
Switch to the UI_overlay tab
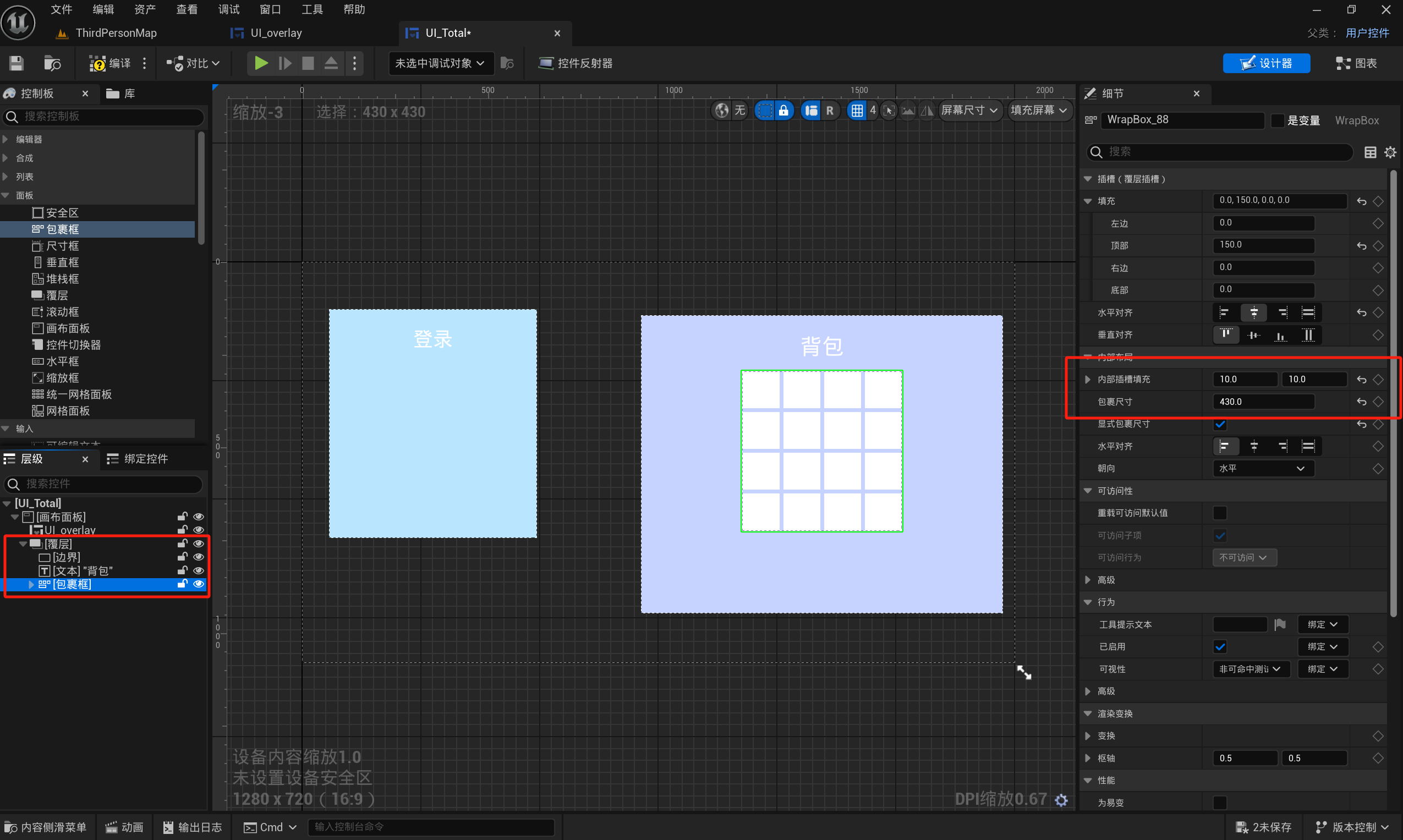click(x=276, y=33)
